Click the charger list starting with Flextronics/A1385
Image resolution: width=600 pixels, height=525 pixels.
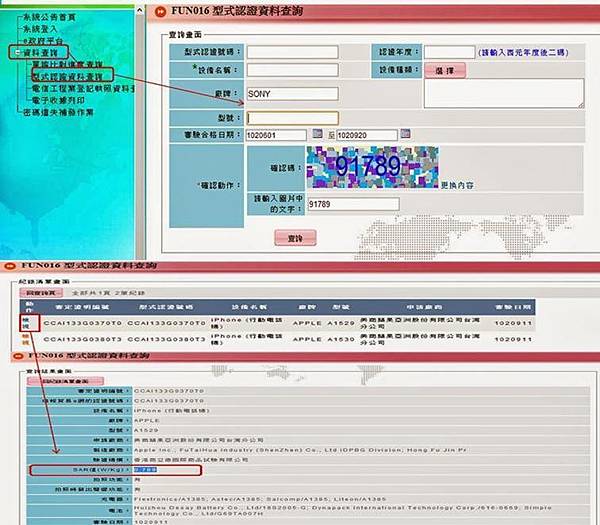pyautogui.click(x=260, y=499)
